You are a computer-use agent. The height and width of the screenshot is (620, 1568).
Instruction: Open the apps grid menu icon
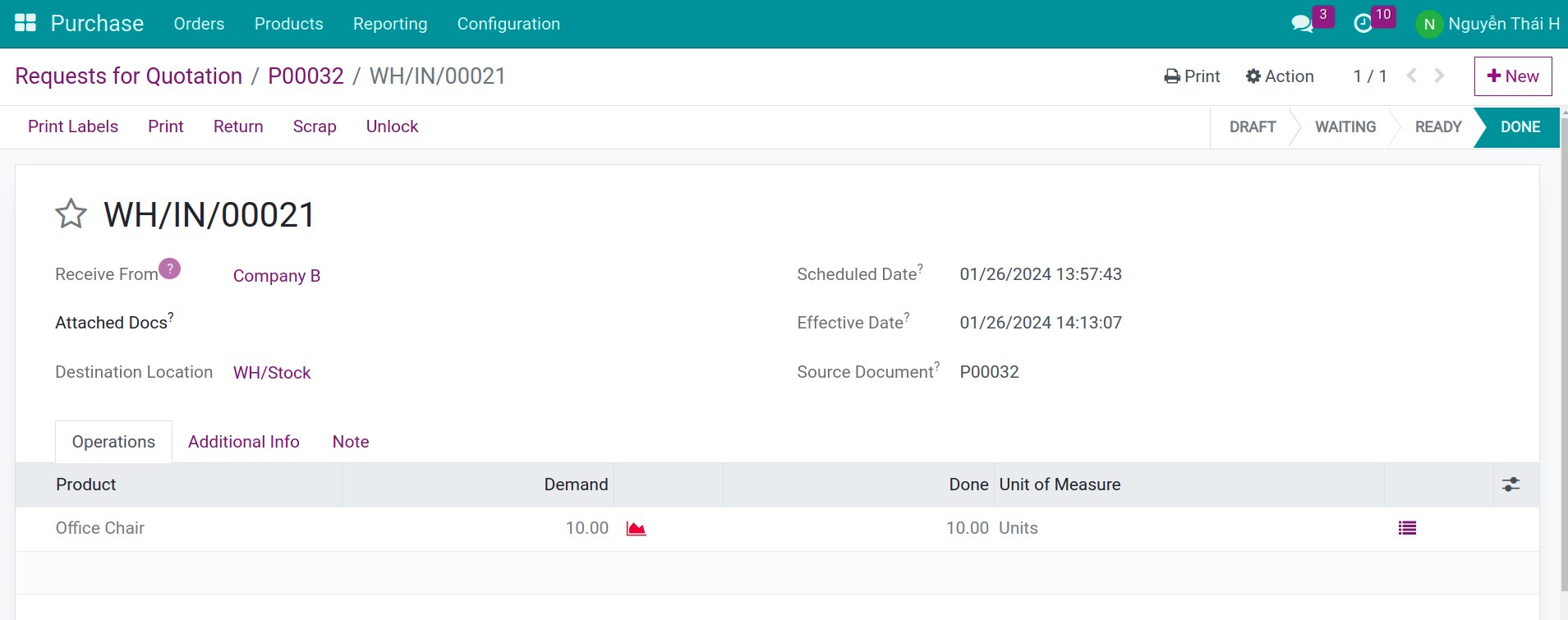pos(25,23)
